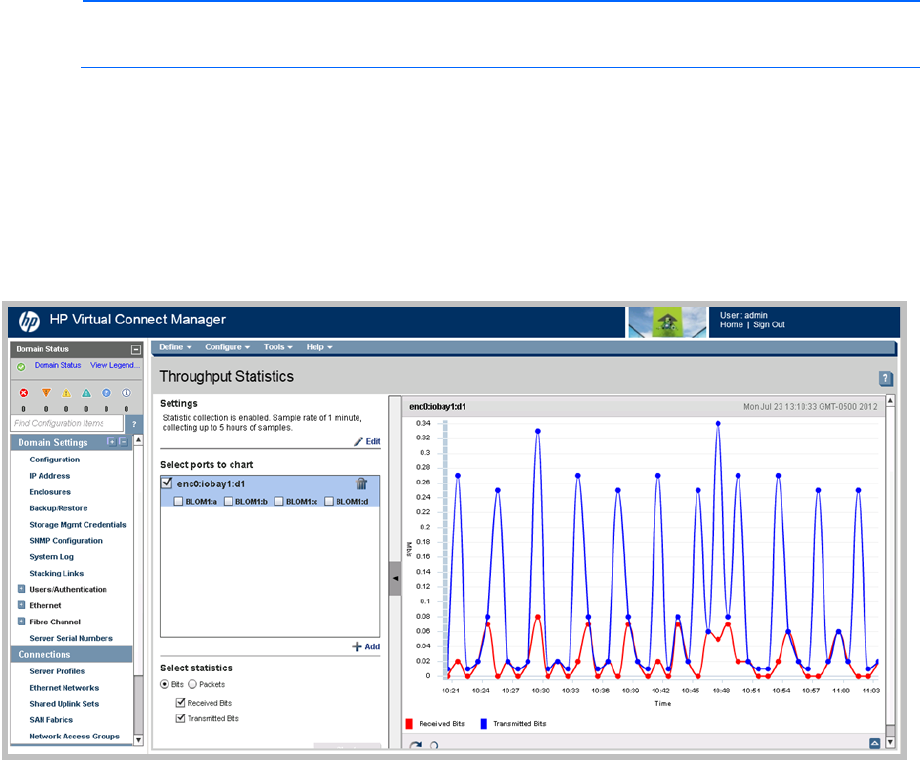Click the blue Transmitted Bits legend swatch
This screenshot has width=920, height=761.
483,723
